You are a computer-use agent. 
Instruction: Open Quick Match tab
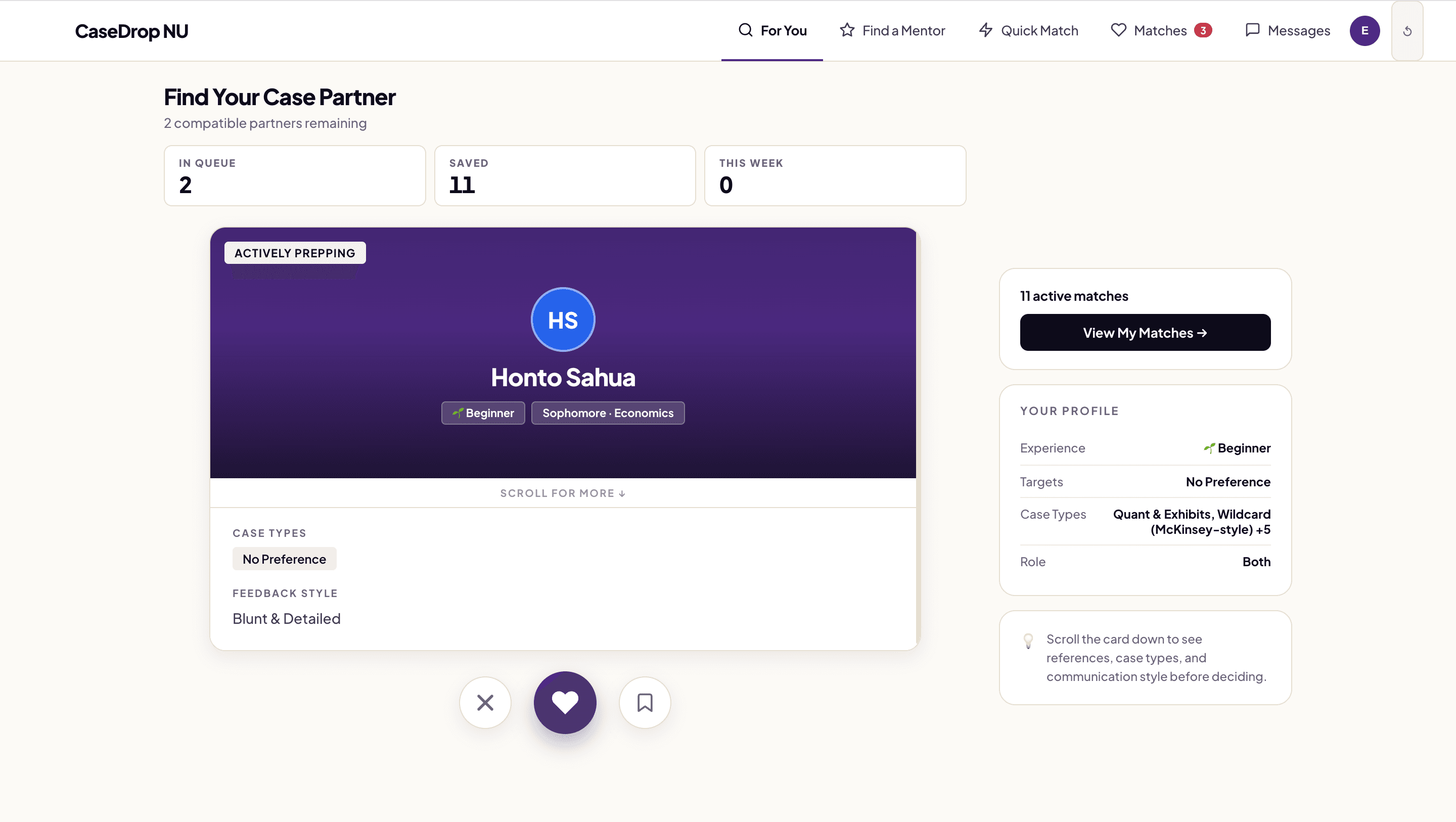[1028, 30]
